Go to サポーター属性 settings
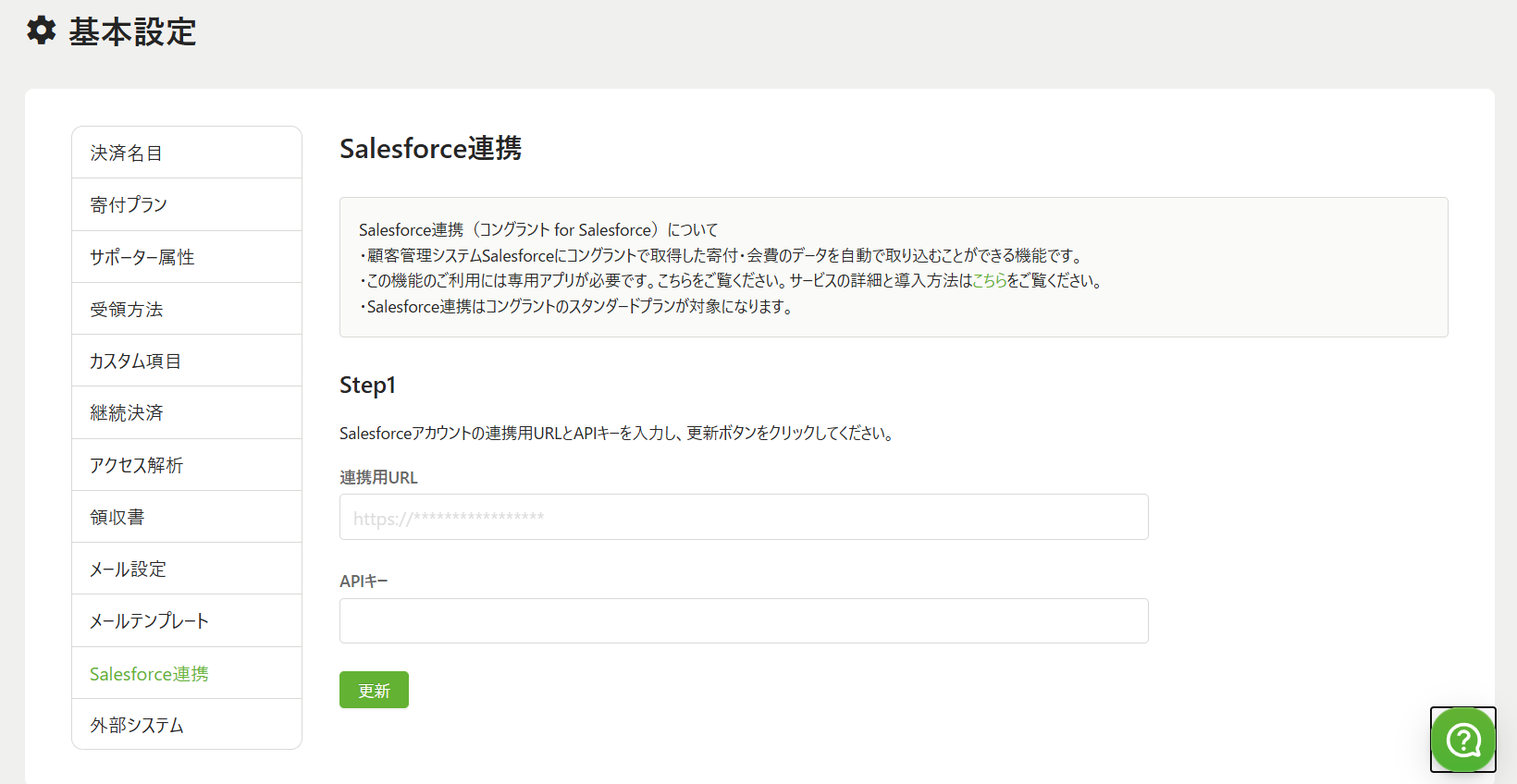Viewport: 1517px width, 784px height. pos(187,257)
